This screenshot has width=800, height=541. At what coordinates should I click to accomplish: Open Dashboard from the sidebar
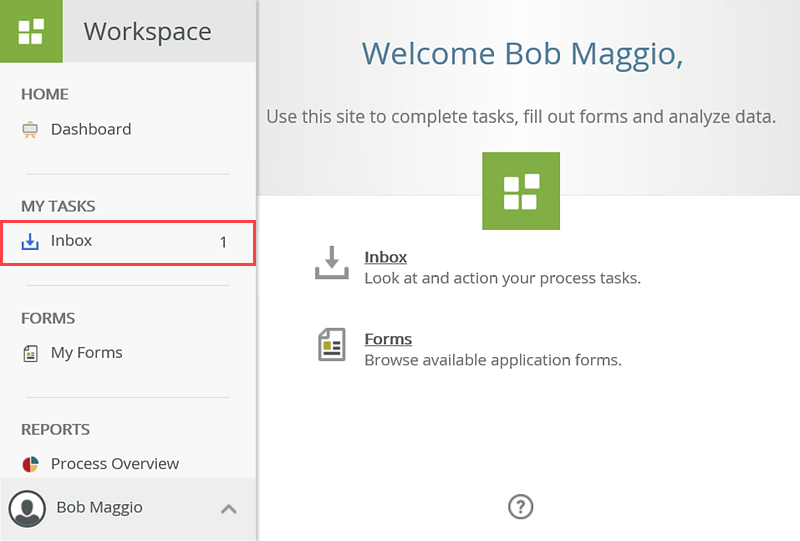click(x=91, y=130)
